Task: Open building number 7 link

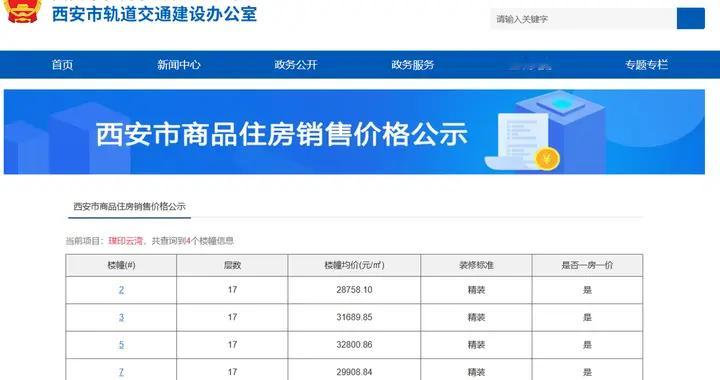Action: 121,372
